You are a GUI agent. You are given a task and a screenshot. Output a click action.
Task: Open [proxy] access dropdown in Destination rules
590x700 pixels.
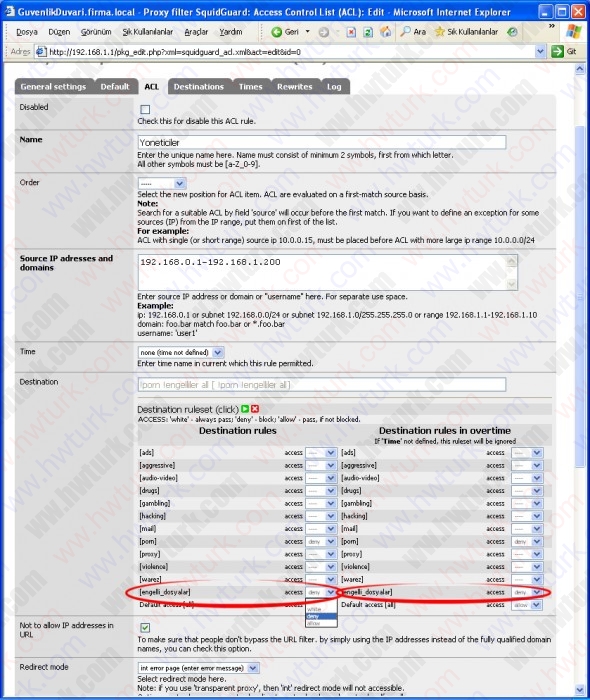click(321, 554)
